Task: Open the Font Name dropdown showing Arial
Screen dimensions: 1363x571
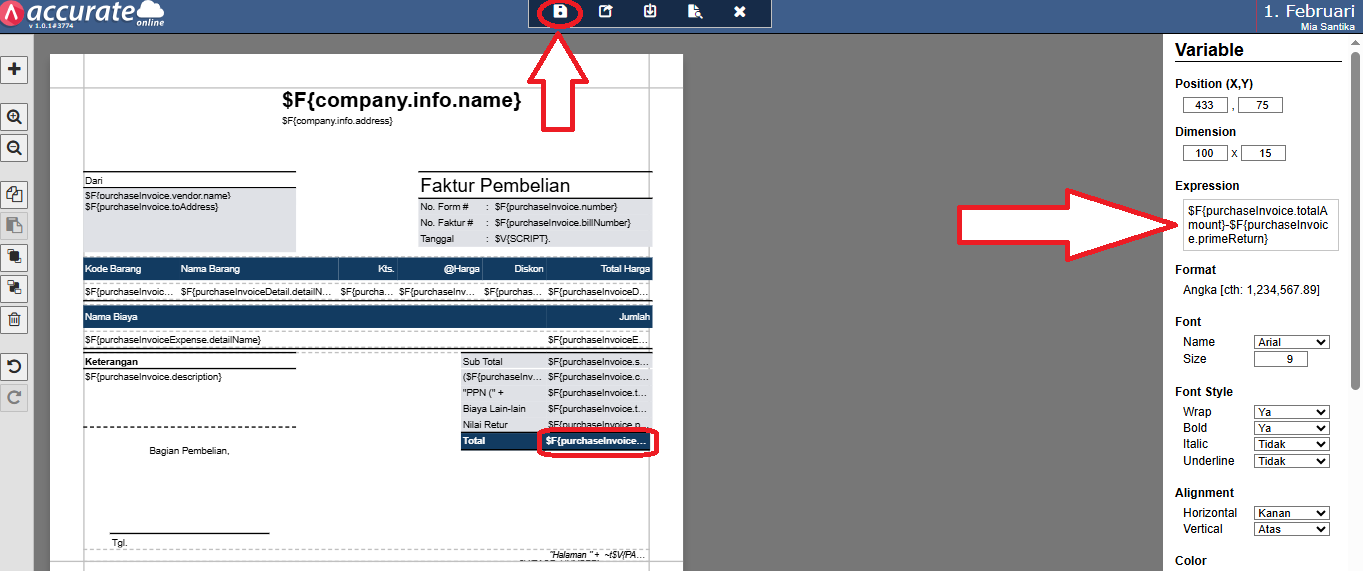Action: [x=1291, y=342]
